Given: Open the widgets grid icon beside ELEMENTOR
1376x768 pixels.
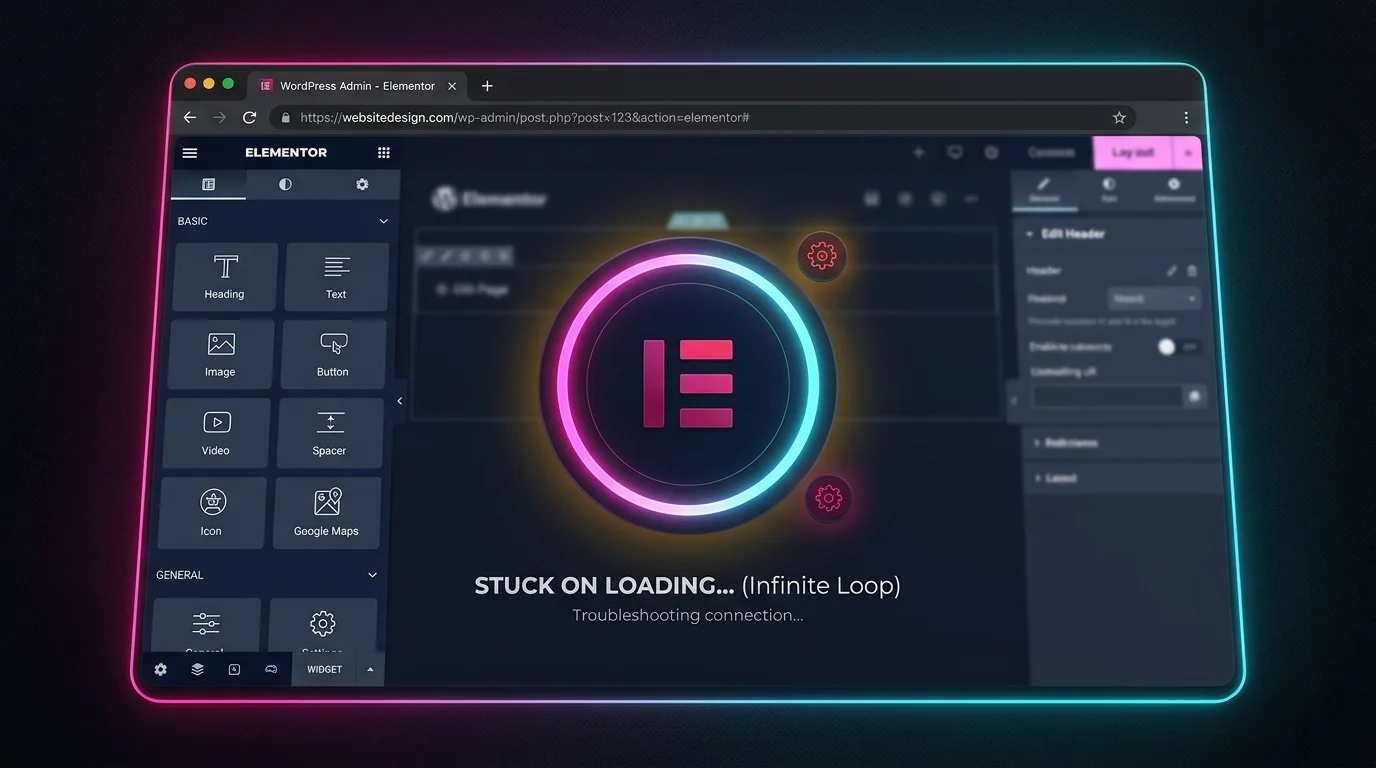Looking at the screenshot, I should click(384, 153).
